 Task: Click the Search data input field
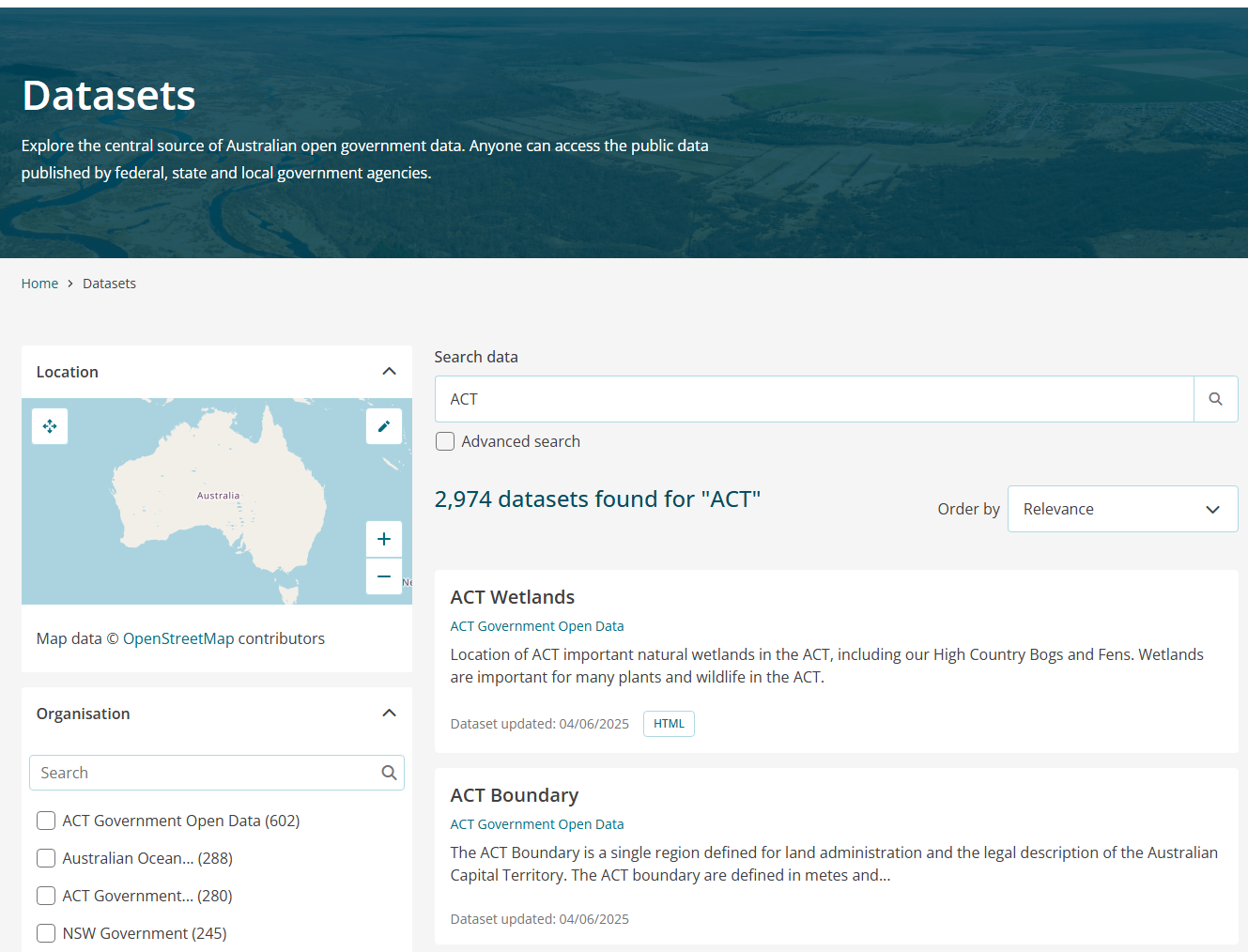(x=813, y=399)
